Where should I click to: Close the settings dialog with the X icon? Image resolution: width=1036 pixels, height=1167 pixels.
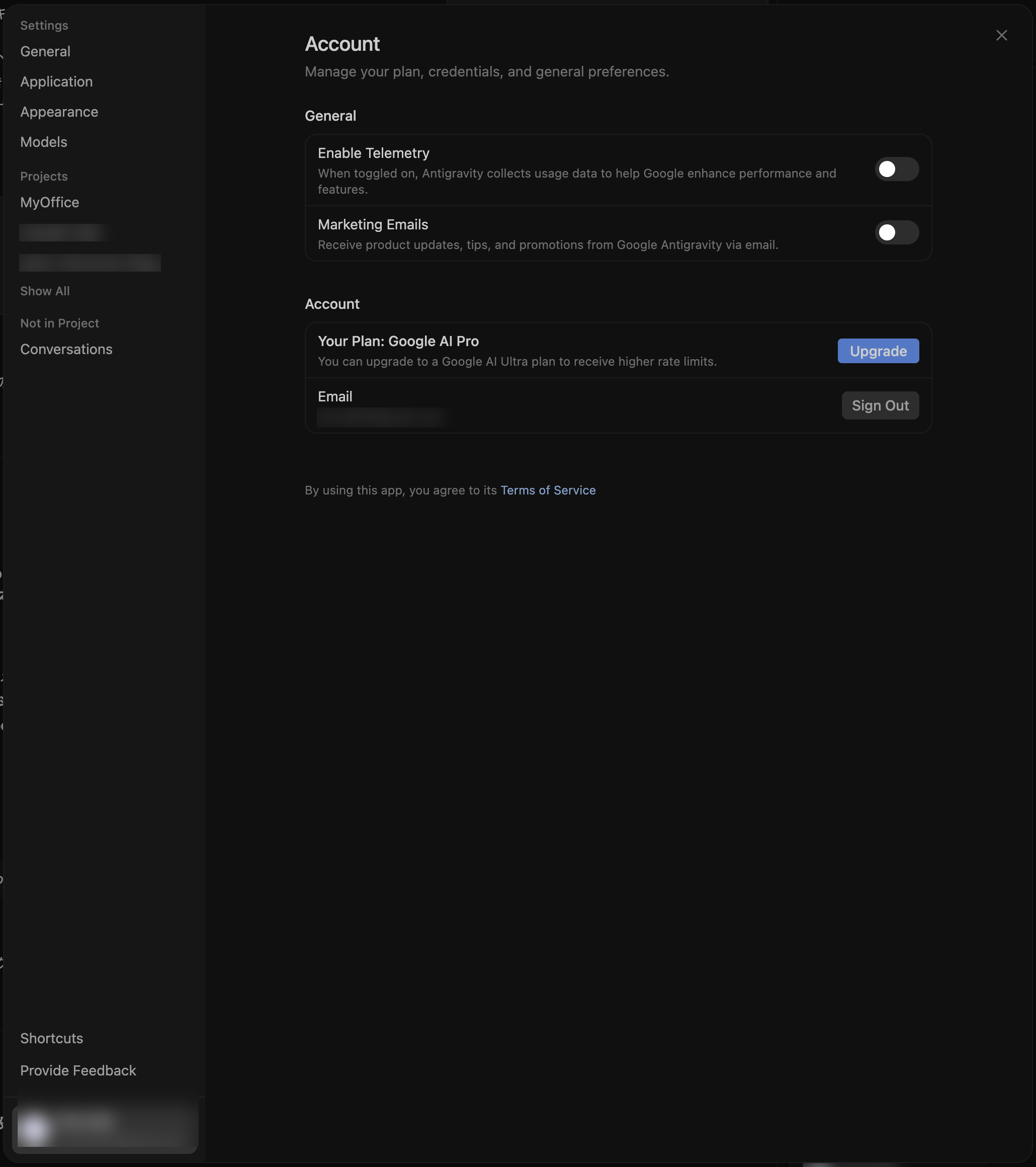click(1001, 35)
